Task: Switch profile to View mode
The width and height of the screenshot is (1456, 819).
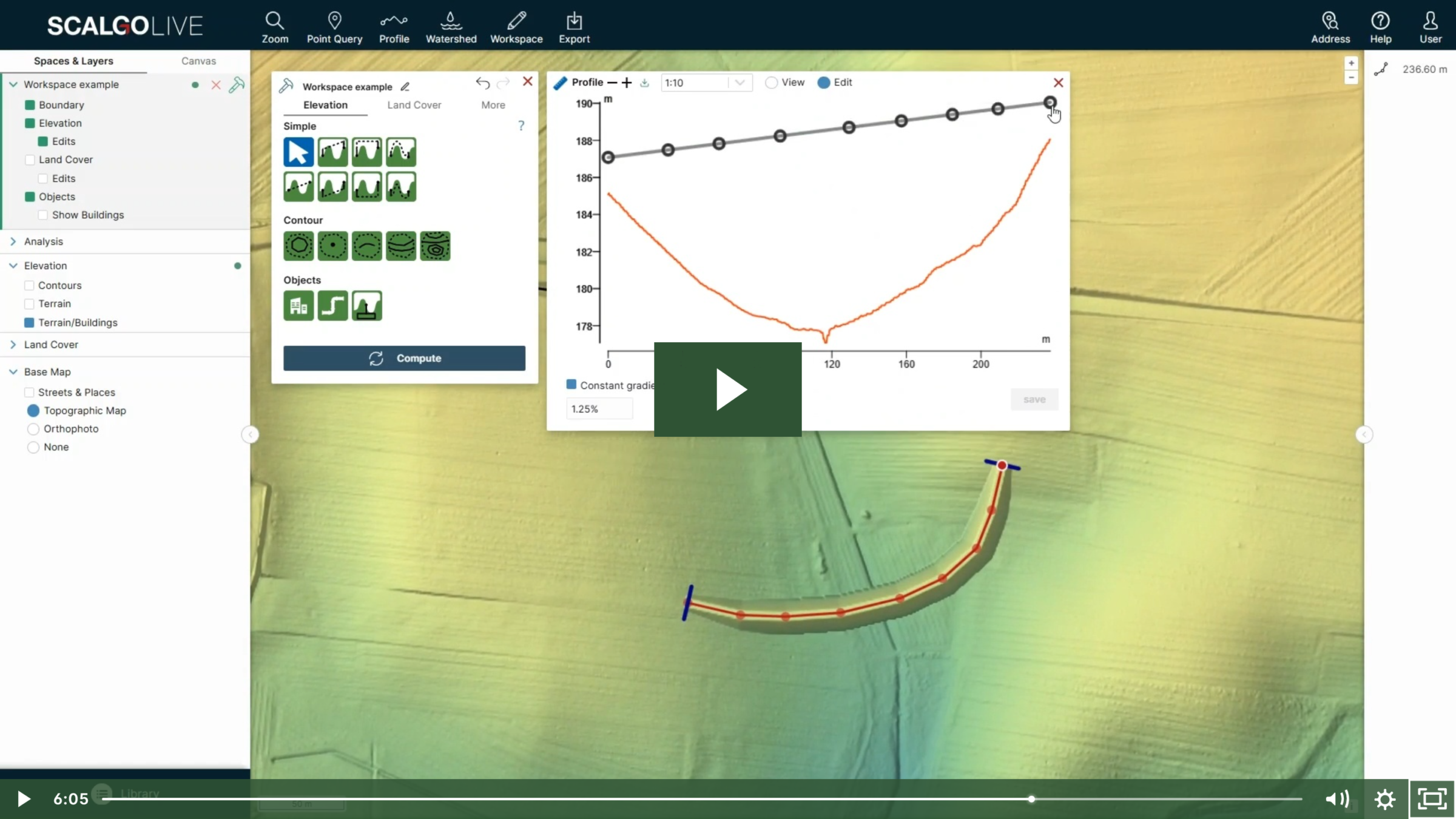Action: pyautogui.click(x=771, y=83)
